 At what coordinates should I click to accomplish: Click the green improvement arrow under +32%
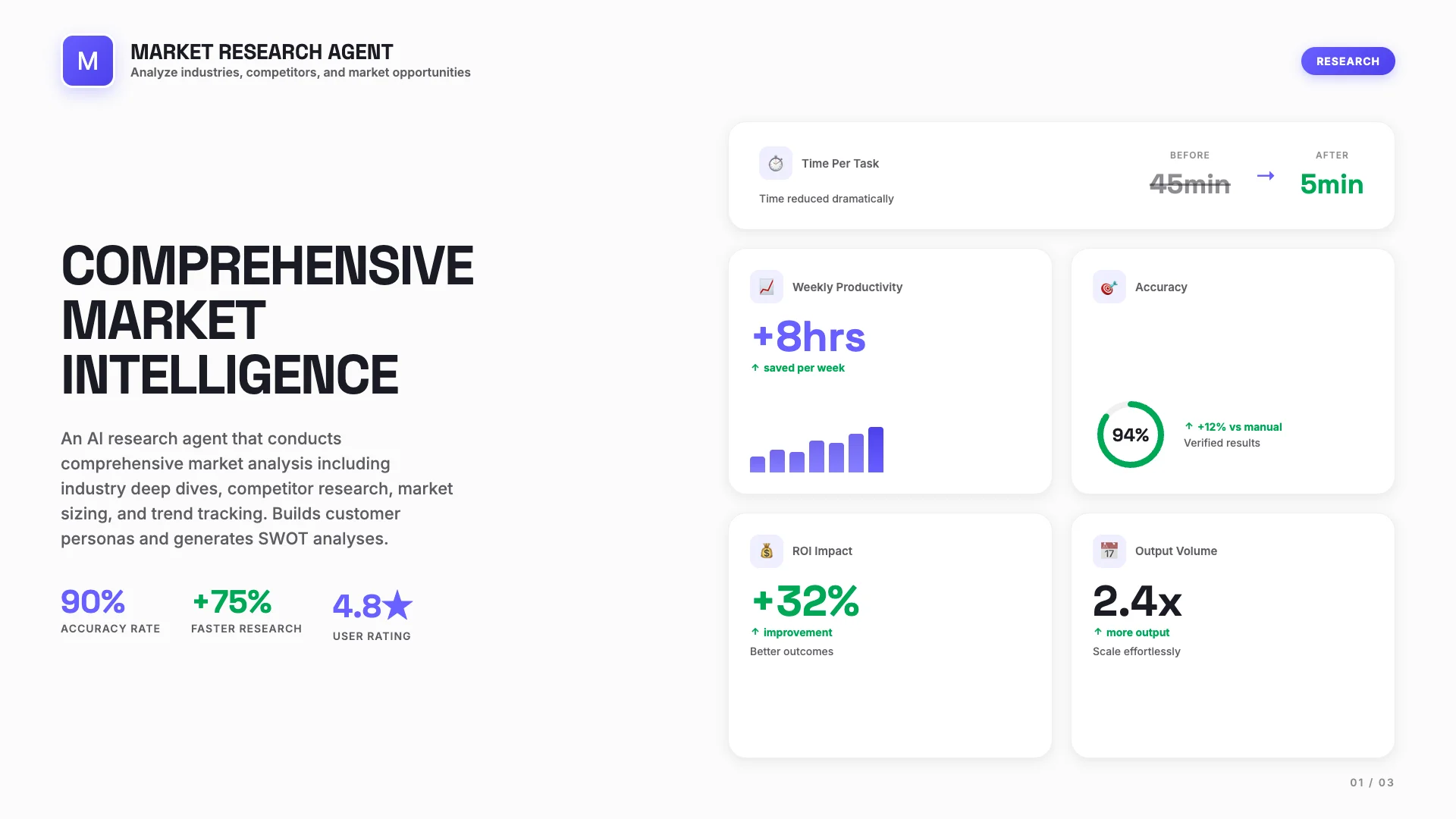755,632
